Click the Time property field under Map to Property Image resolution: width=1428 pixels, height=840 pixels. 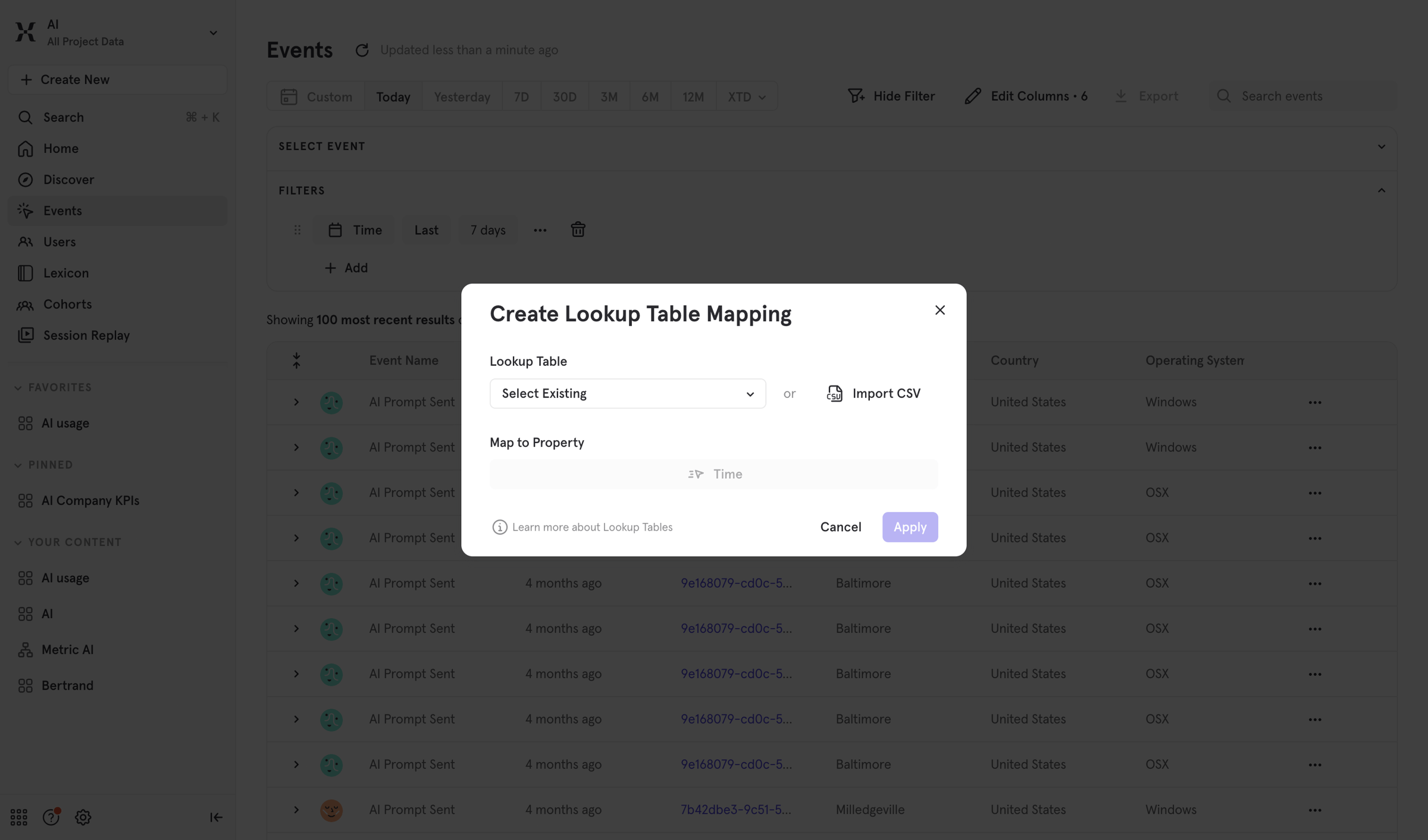pyautogui.click(x=713, y=474)
